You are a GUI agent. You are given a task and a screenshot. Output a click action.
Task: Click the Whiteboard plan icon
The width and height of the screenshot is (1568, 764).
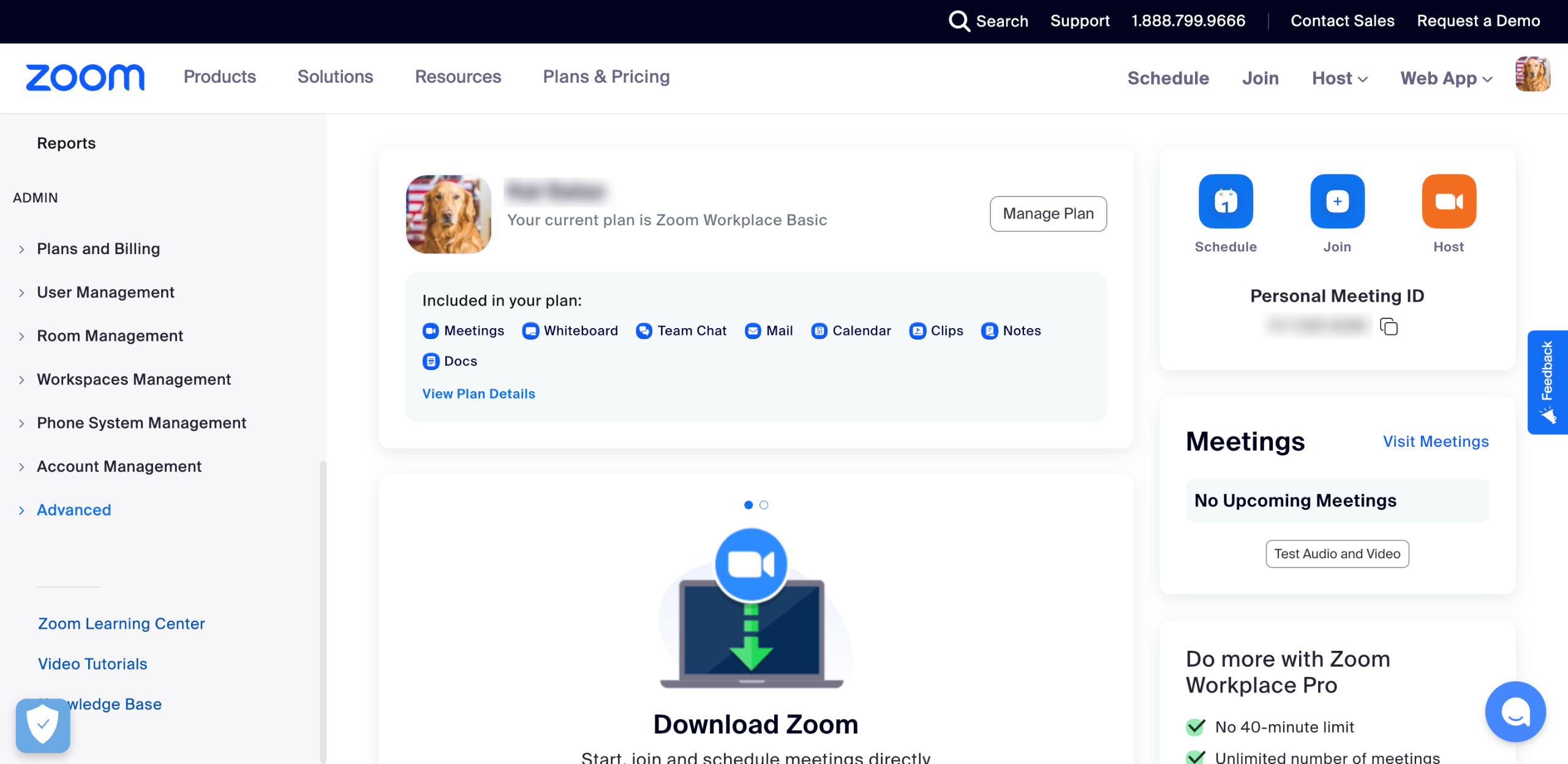[x=530, y=331]
